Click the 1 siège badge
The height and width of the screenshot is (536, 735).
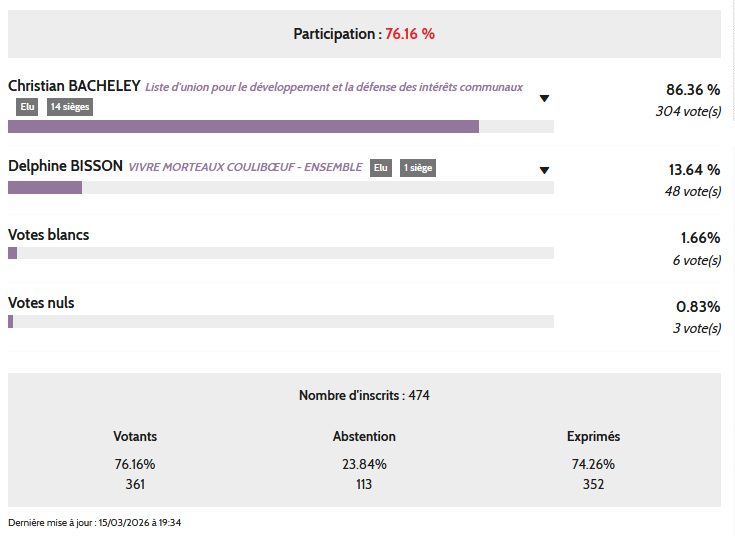[418, 168]
